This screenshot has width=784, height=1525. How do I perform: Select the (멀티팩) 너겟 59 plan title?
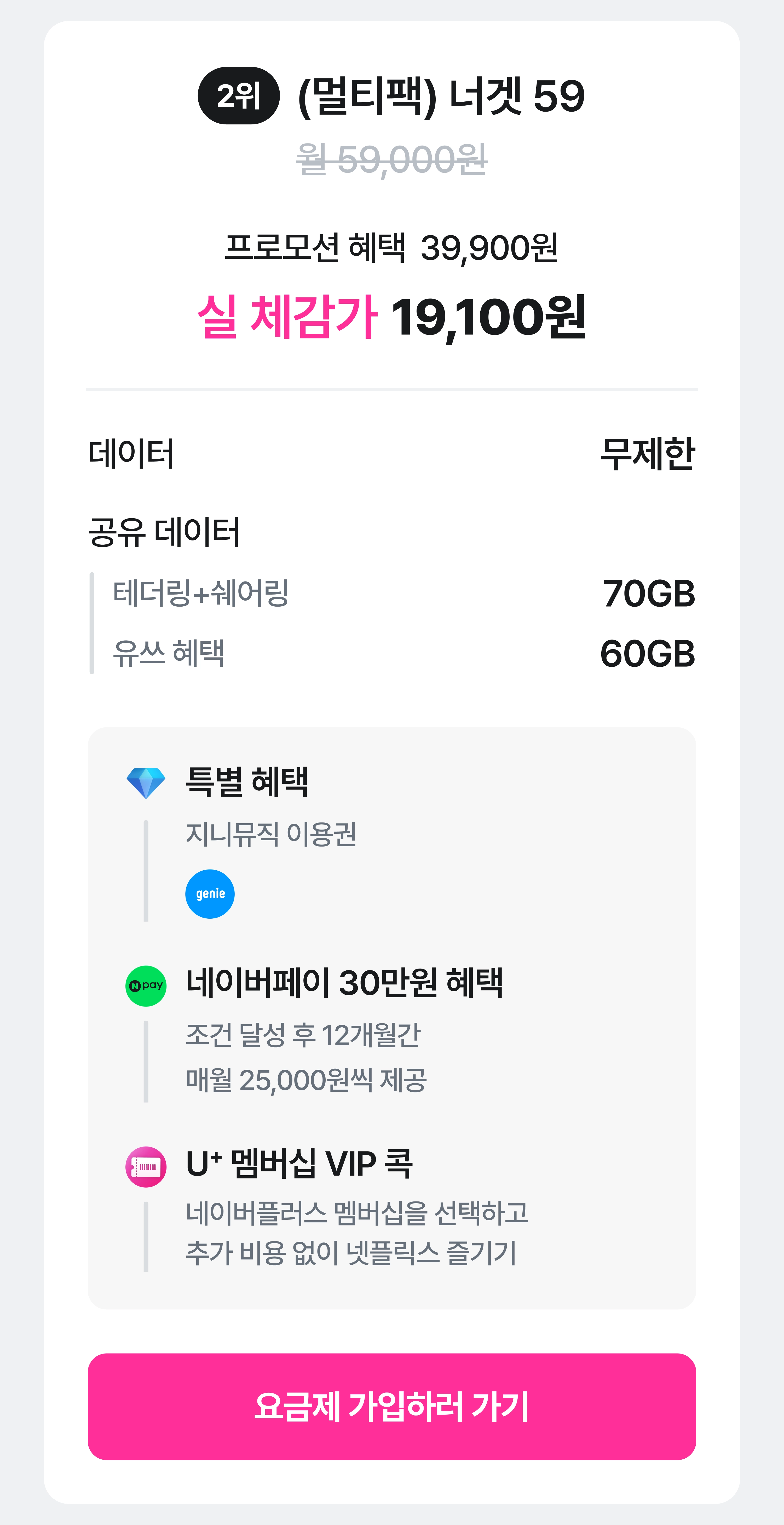click(441, 96)
